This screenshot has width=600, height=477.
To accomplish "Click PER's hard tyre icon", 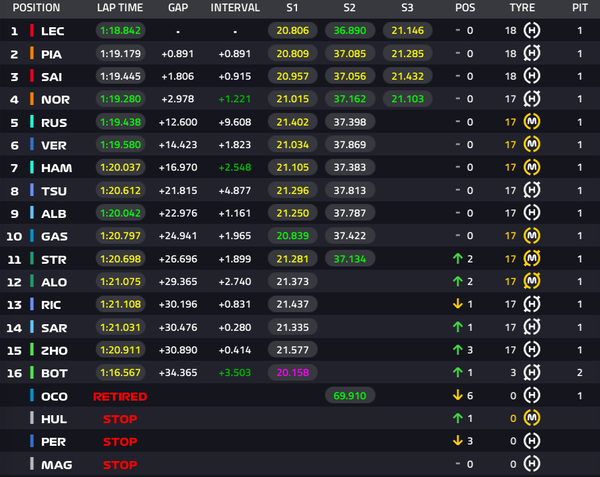I will coord(532,441).
